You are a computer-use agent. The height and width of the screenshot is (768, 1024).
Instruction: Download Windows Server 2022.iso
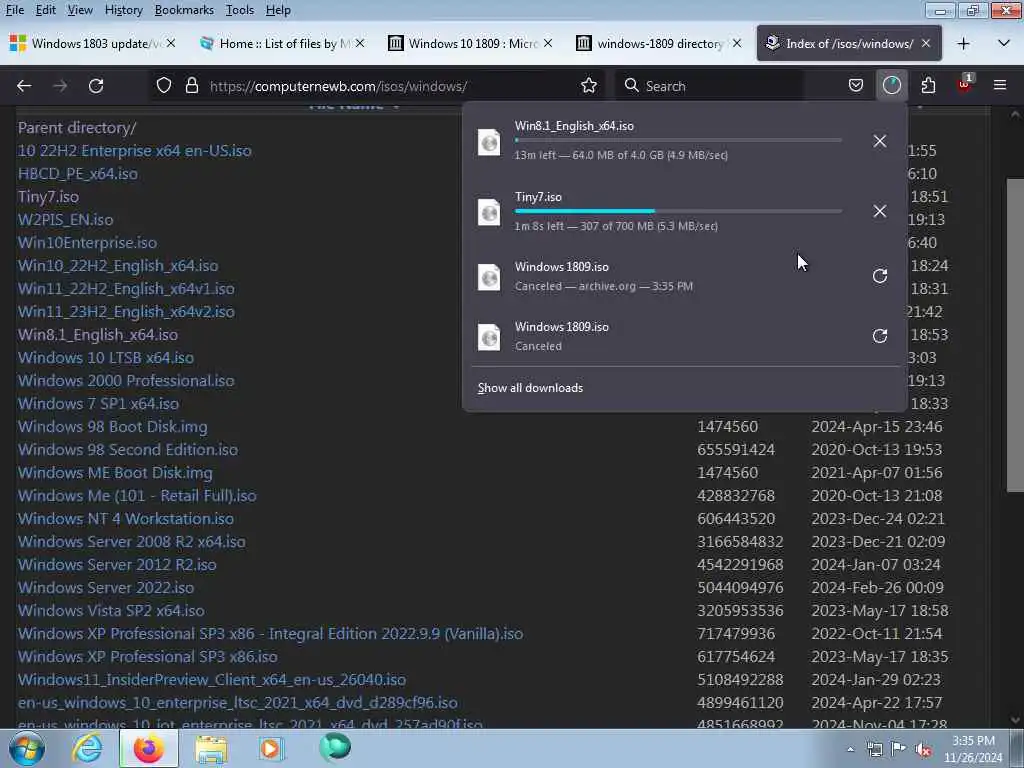pos(106,587)
